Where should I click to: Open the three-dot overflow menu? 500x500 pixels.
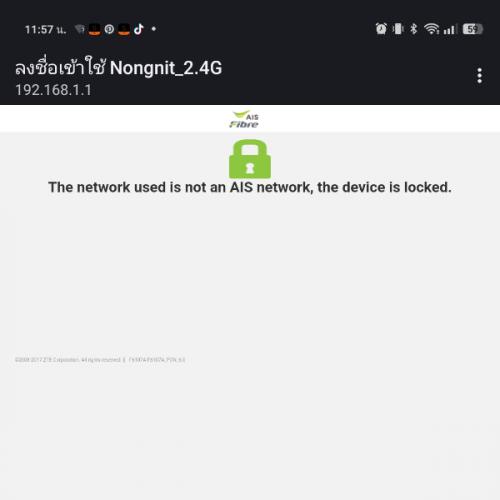(x=479, y=76)
